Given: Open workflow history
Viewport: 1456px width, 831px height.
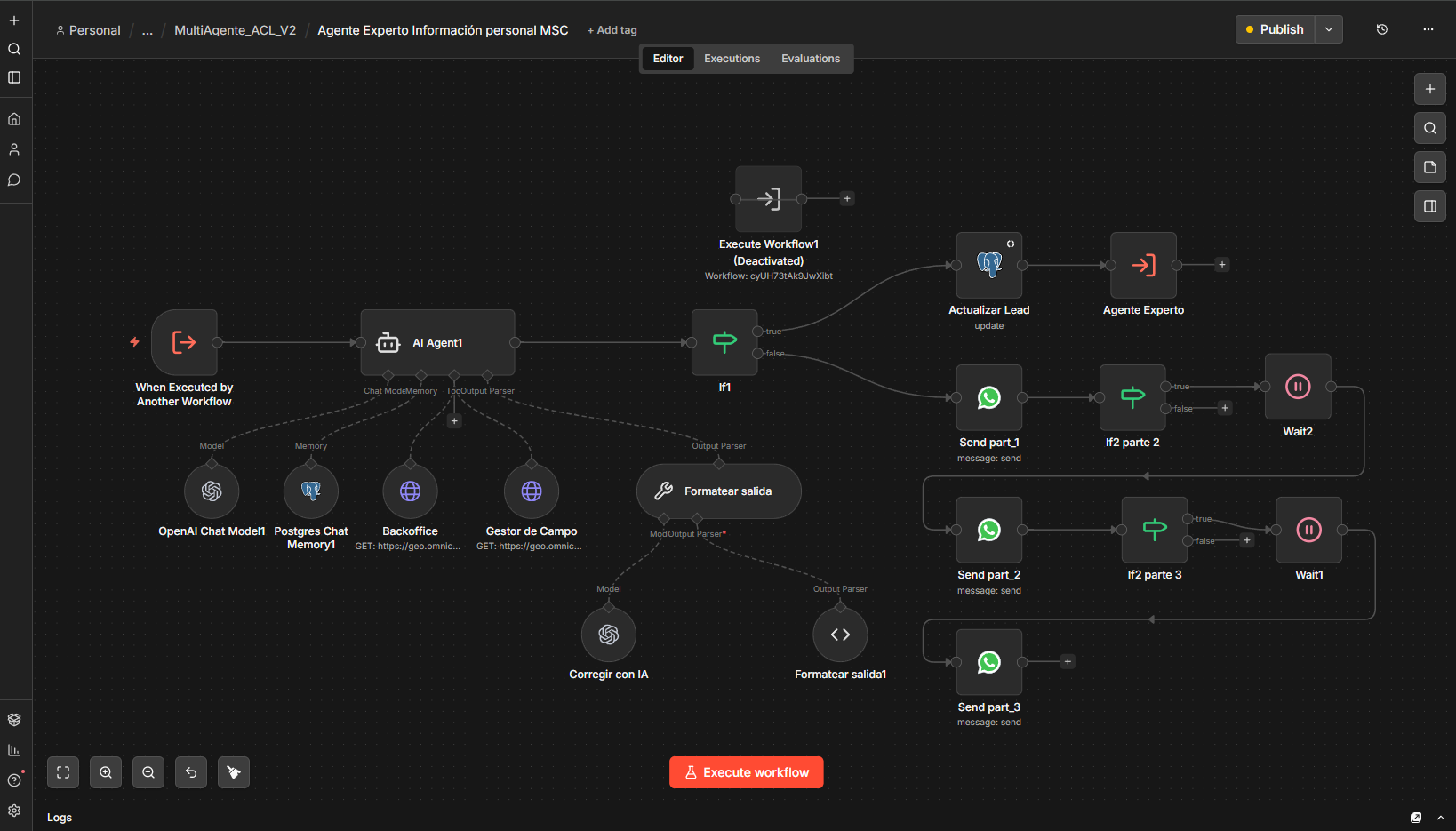Looking at the screenshot, I should click(x=1382, y=29).
